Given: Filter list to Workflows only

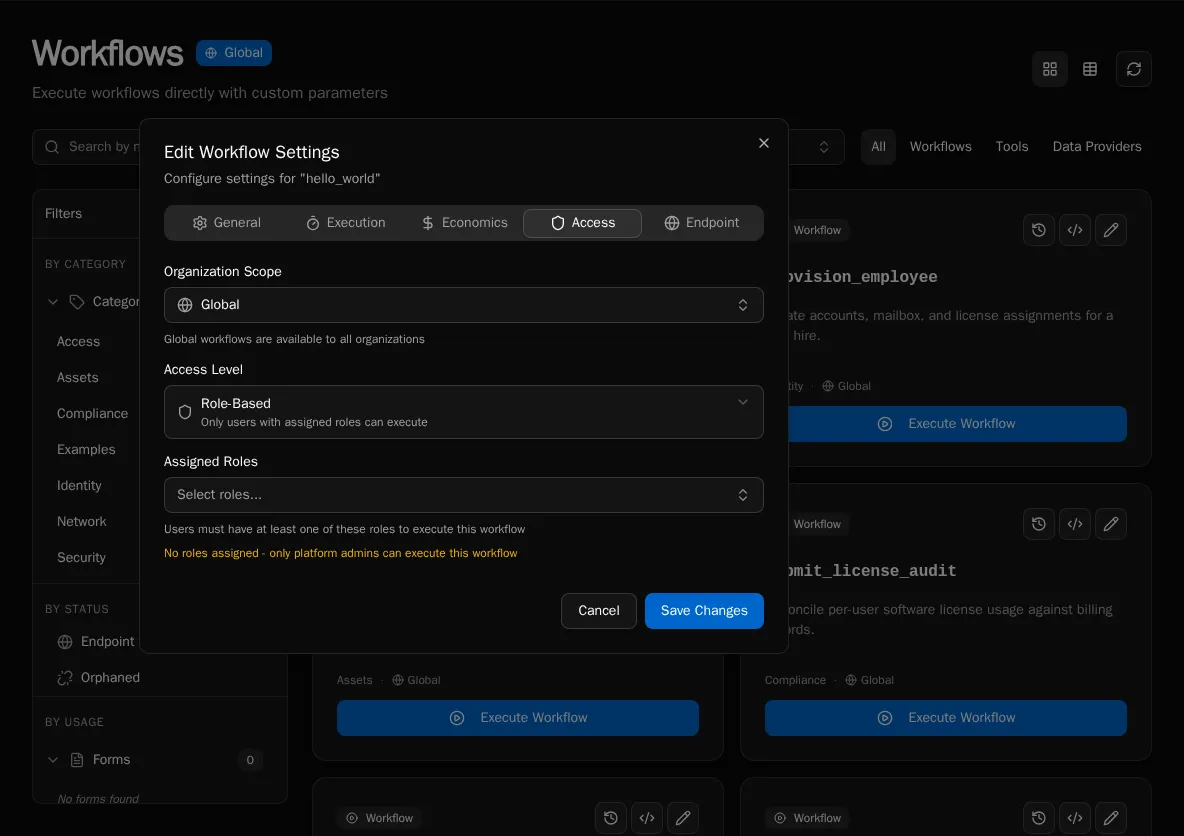Looking at the screenshot, I should 940,147.
